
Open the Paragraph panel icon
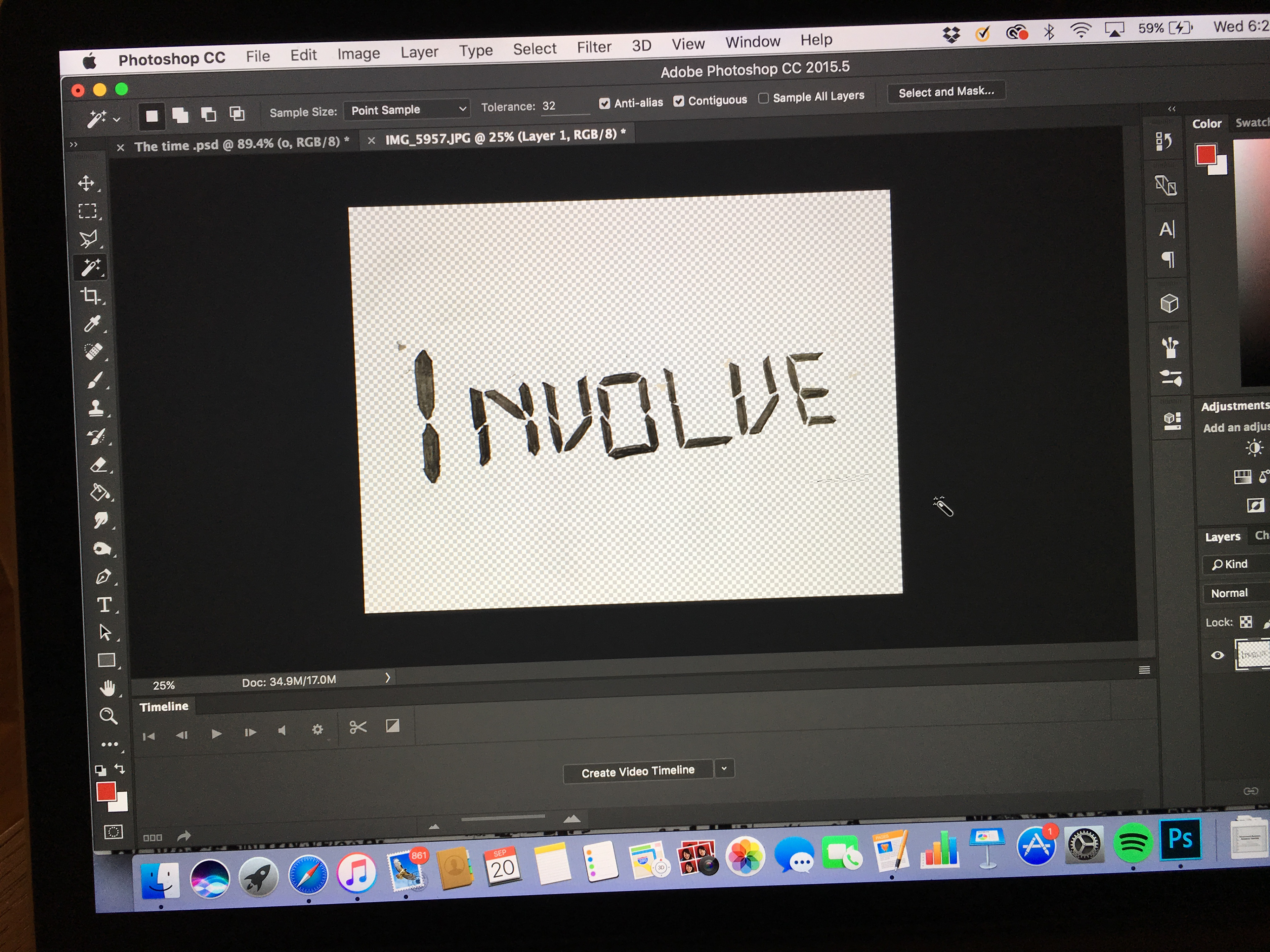(x=1168, y=260)
